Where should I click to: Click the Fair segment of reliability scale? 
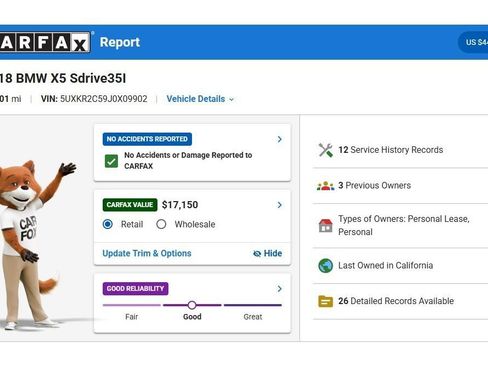[x=132, y=305]
